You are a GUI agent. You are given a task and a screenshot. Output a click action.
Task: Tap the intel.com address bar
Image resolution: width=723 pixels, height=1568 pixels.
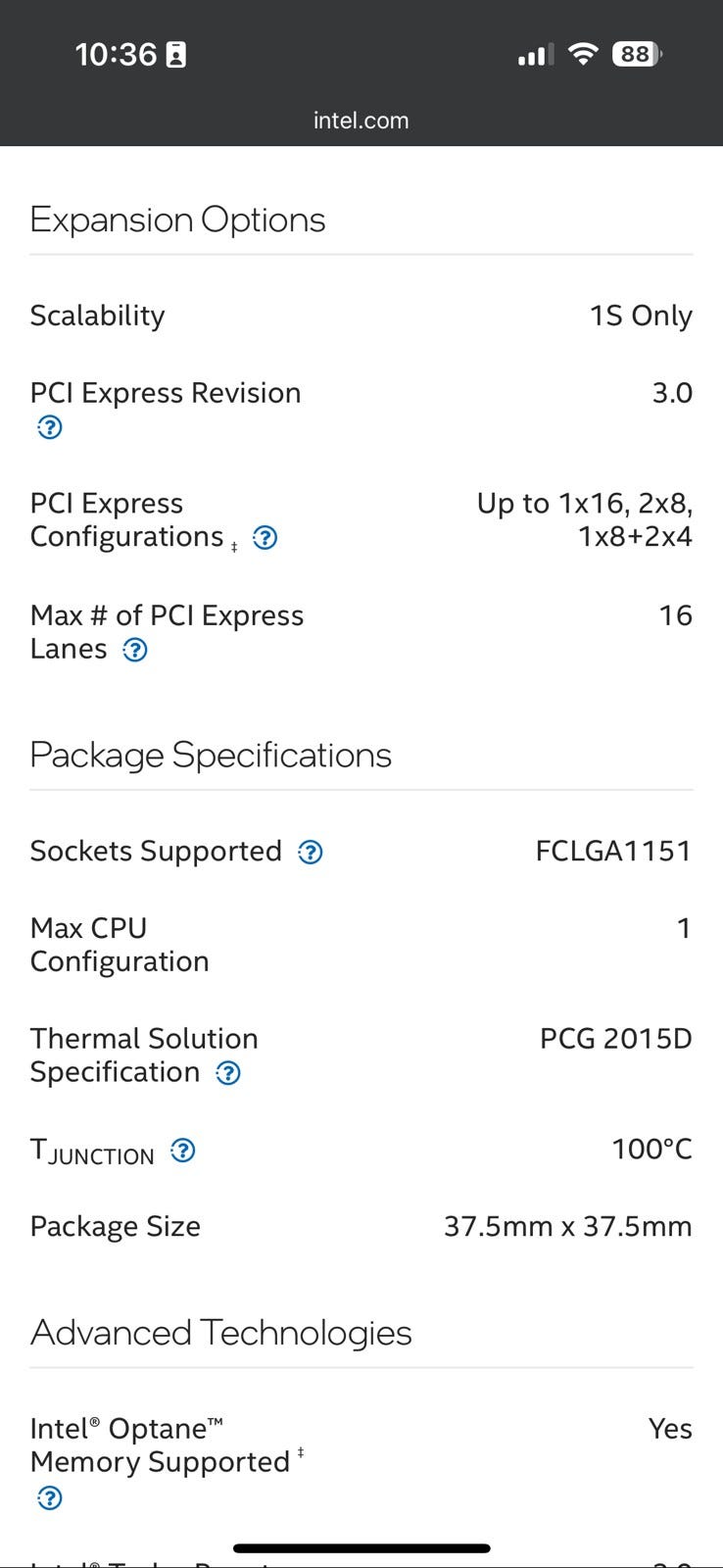click(361, 121)
